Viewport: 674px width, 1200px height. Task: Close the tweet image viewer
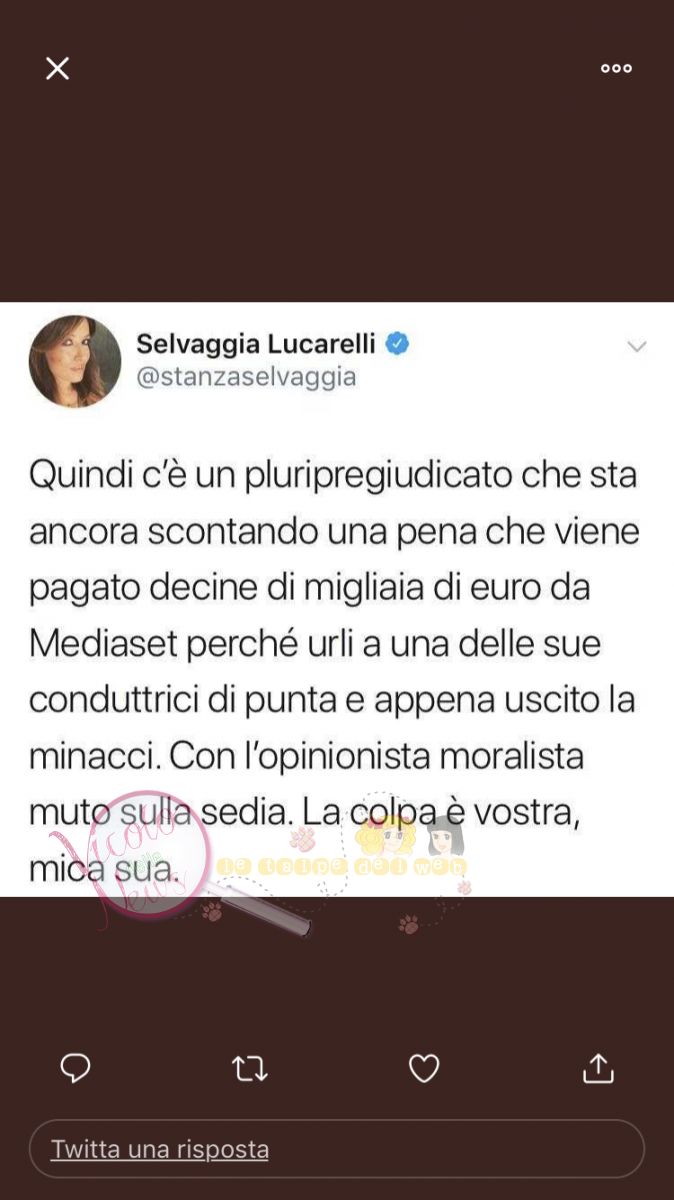pyautogui.click(x=57, y=68)
